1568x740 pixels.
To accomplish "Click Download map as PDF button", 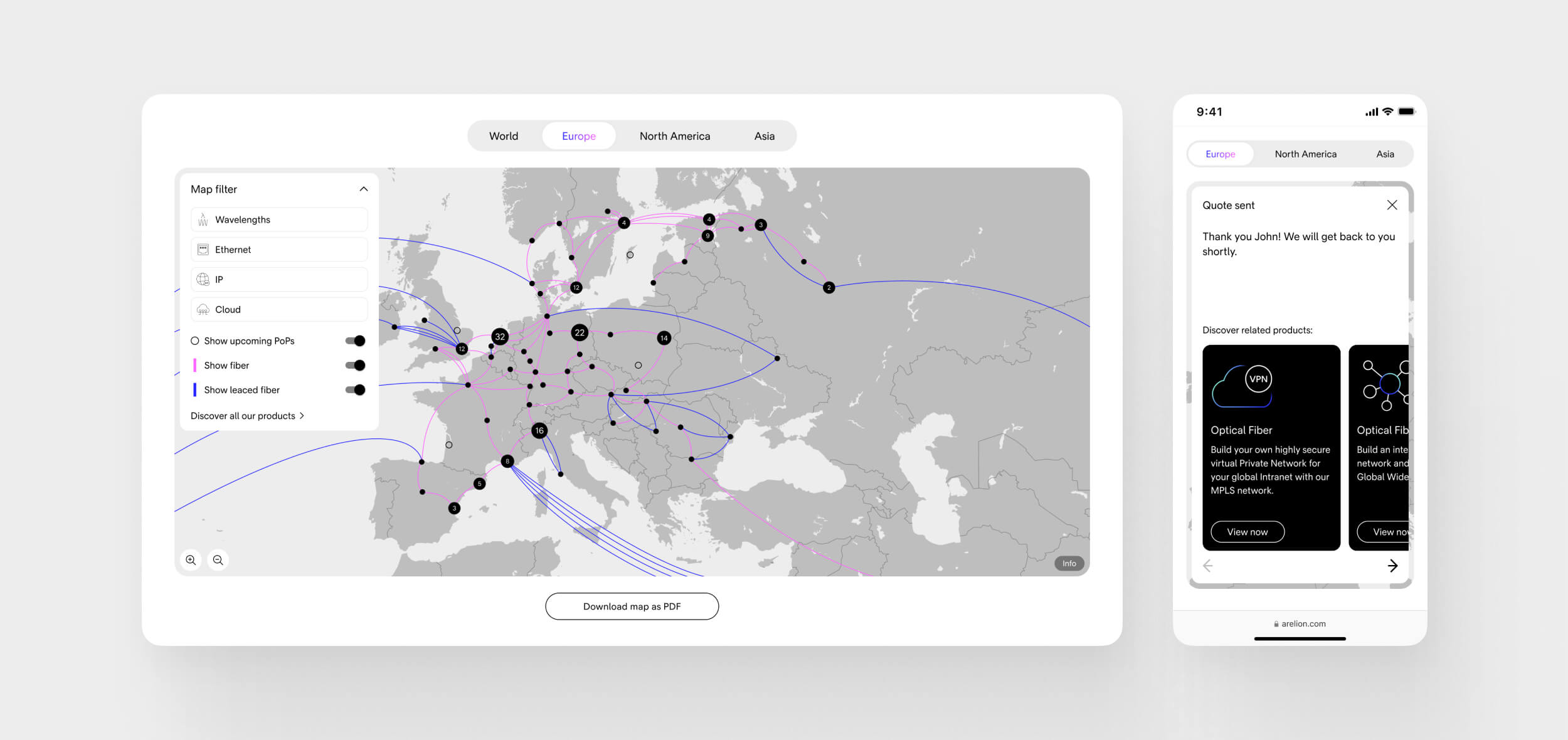I will [x=632, y=606].
